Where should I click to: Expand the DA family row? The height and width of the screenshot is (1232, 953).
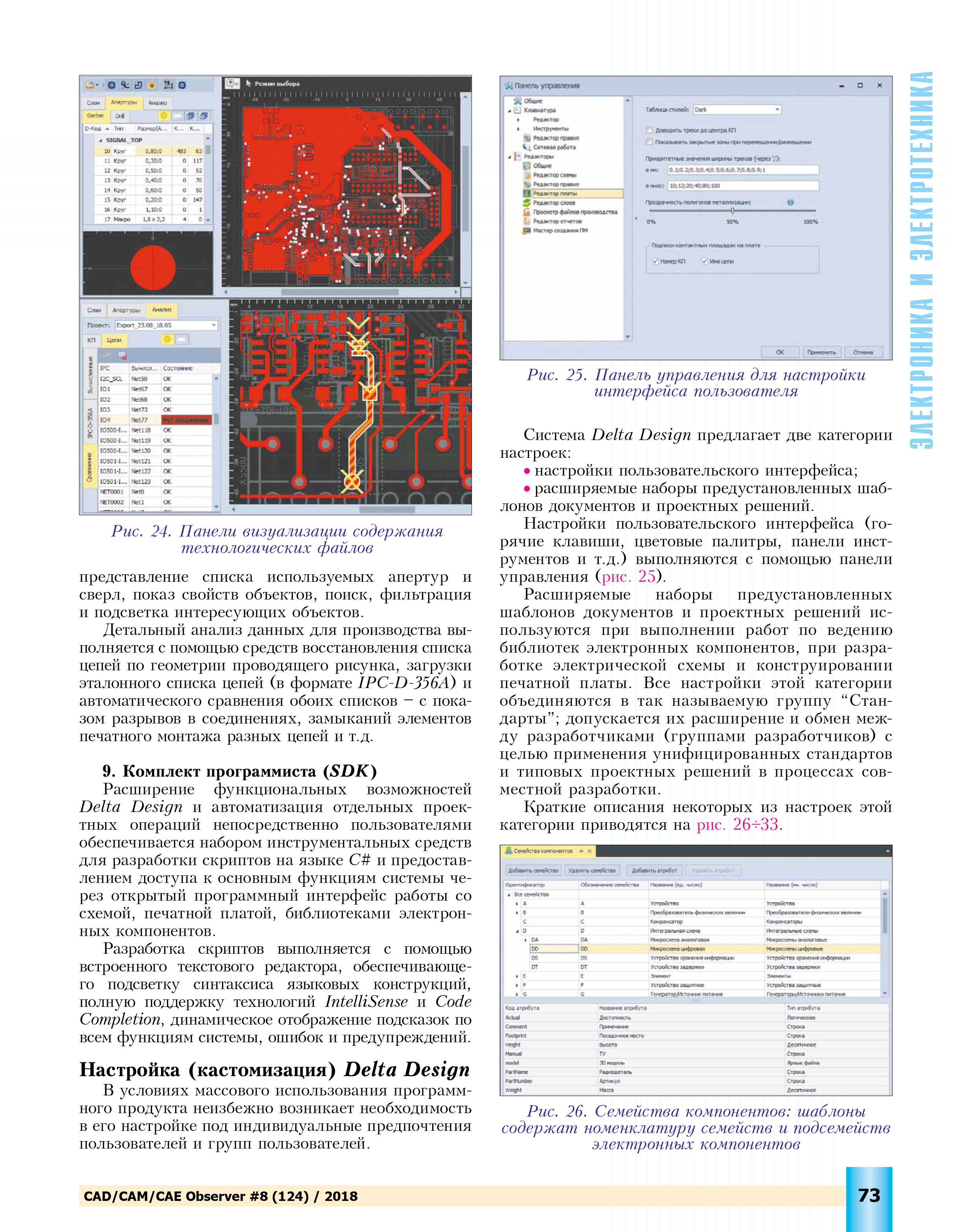(526, 940)
